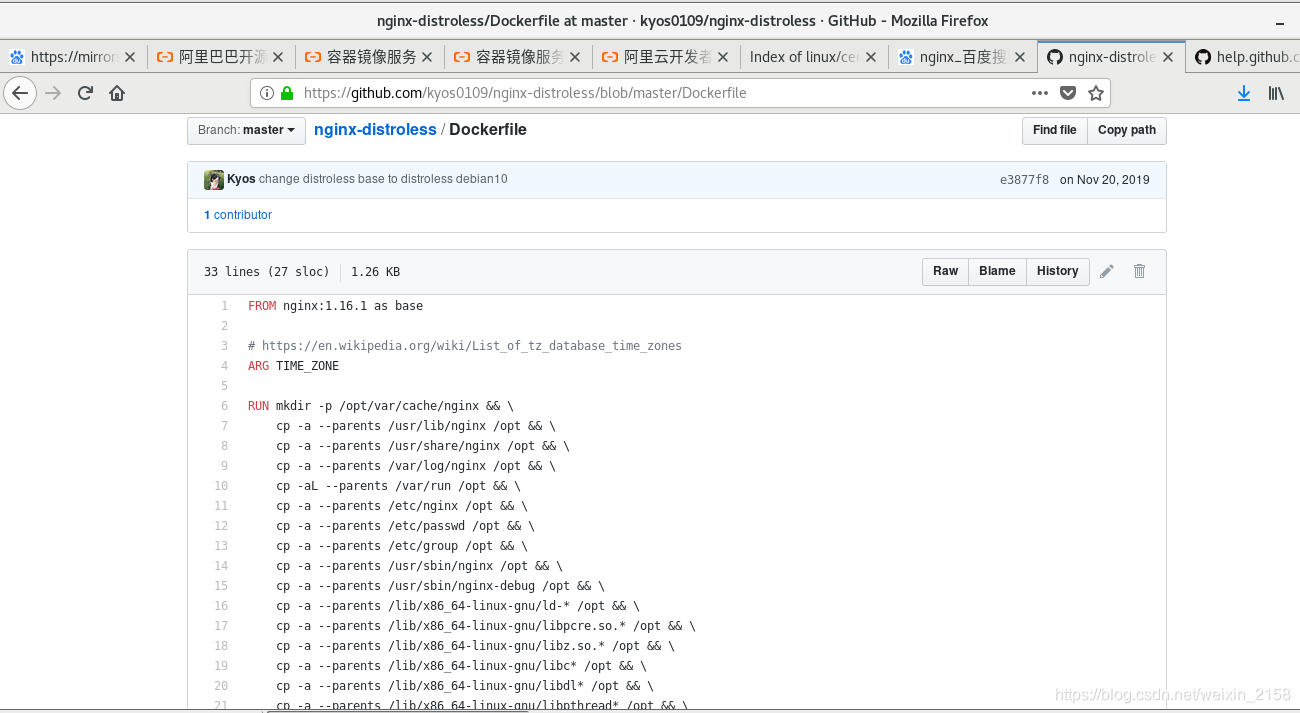
Task: Select line number 16
Action: click(221, 606)
